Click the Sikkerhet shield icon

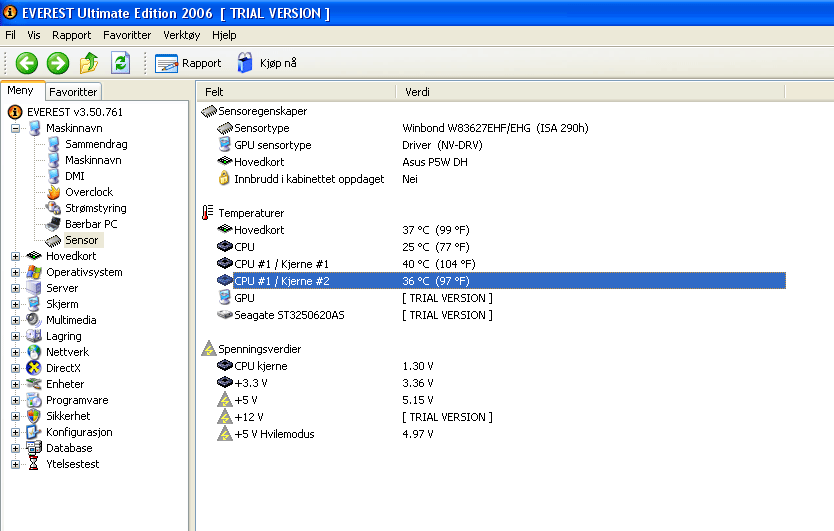tap(34, 416)
